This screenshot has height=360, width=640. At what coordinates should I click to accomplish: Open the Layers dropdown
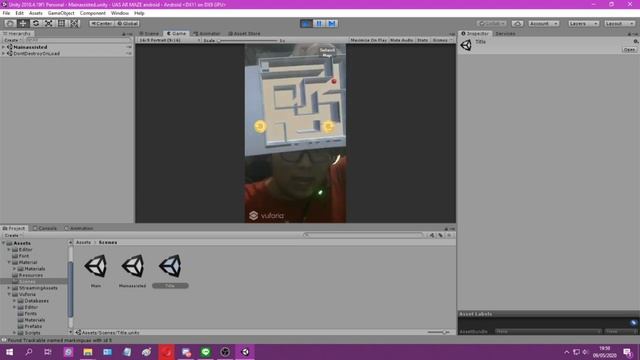(x=583, y=23)
